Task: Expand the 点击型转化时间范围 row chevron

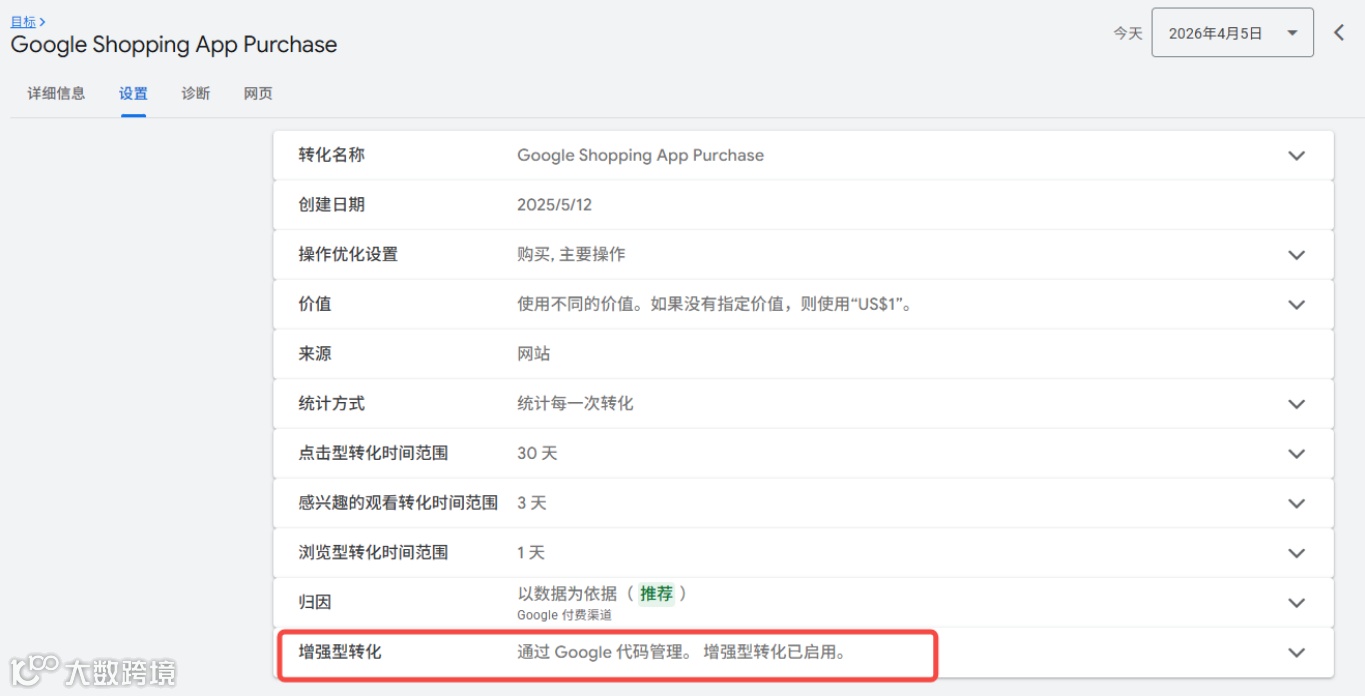Action: 1297,454
